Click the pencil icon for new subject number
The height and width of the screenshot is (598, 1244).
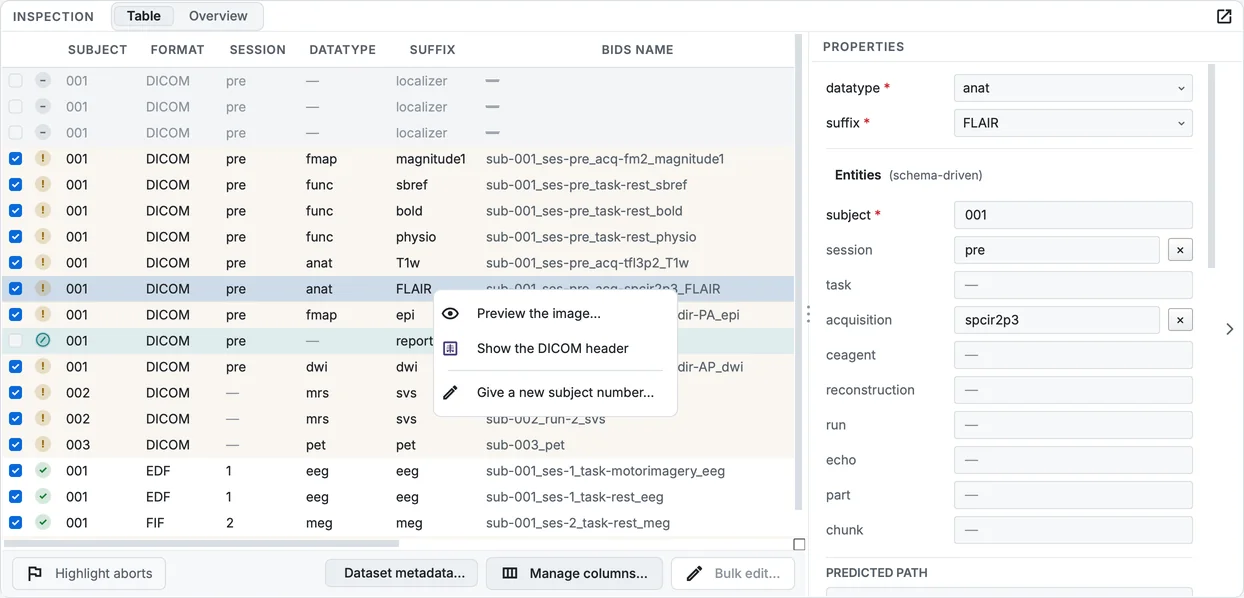[451, 392]
